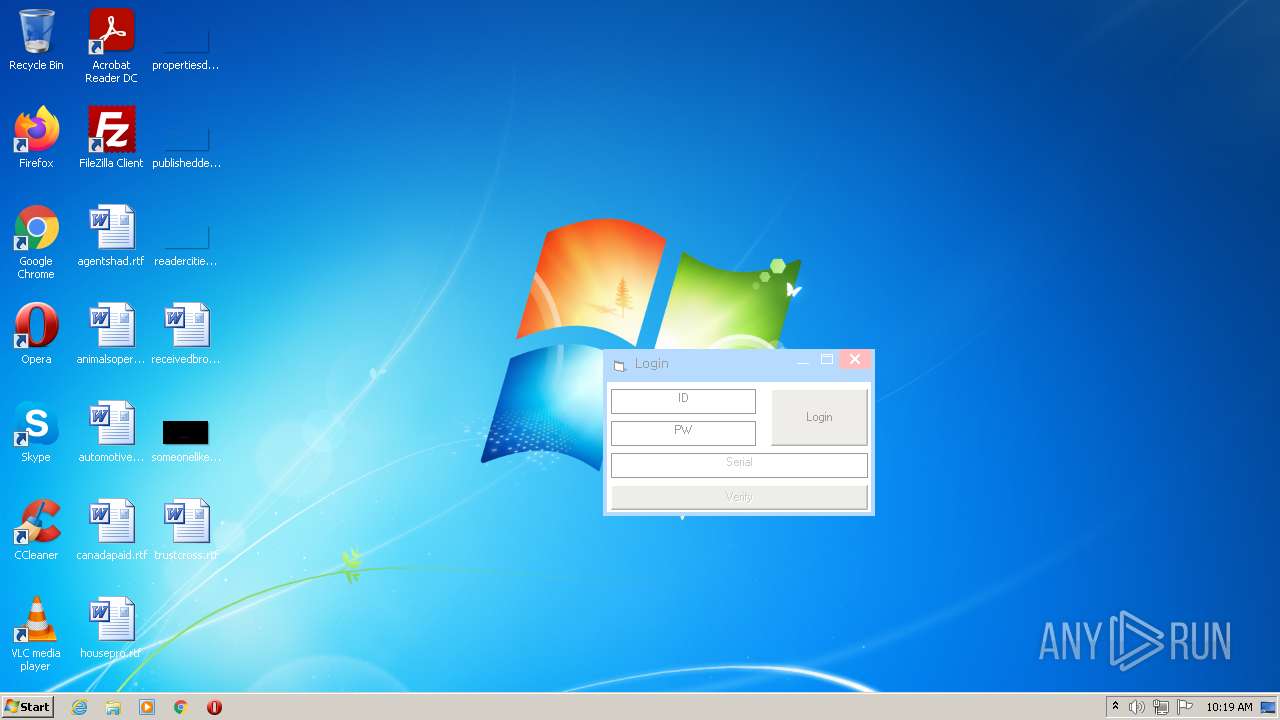Select the VLC media player shortcut
This screenshot has width=1280, height=720.
coord(36,634)
